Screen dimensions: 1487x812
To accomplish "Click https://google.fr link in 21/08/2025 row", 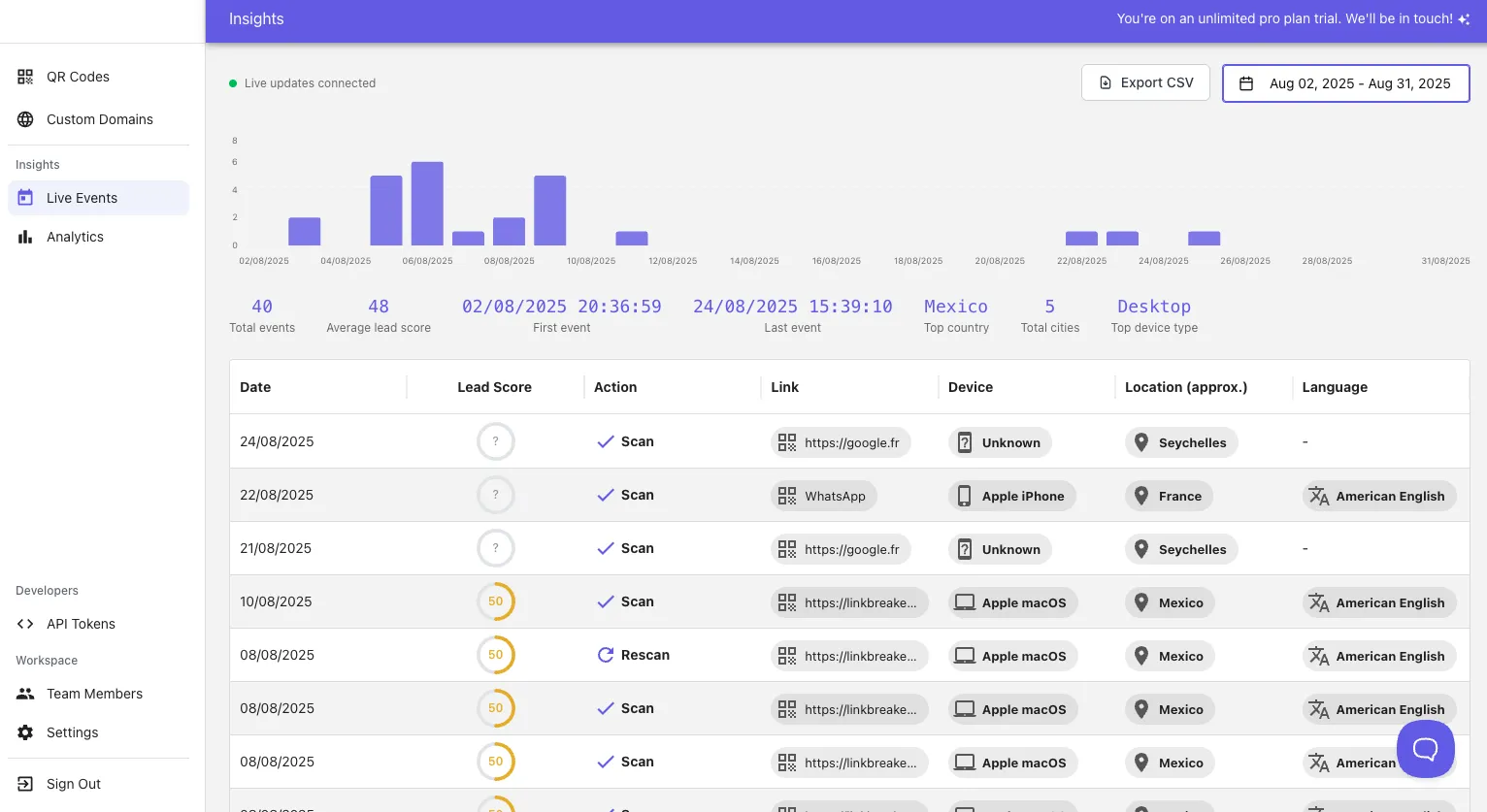I will [841, 549].
